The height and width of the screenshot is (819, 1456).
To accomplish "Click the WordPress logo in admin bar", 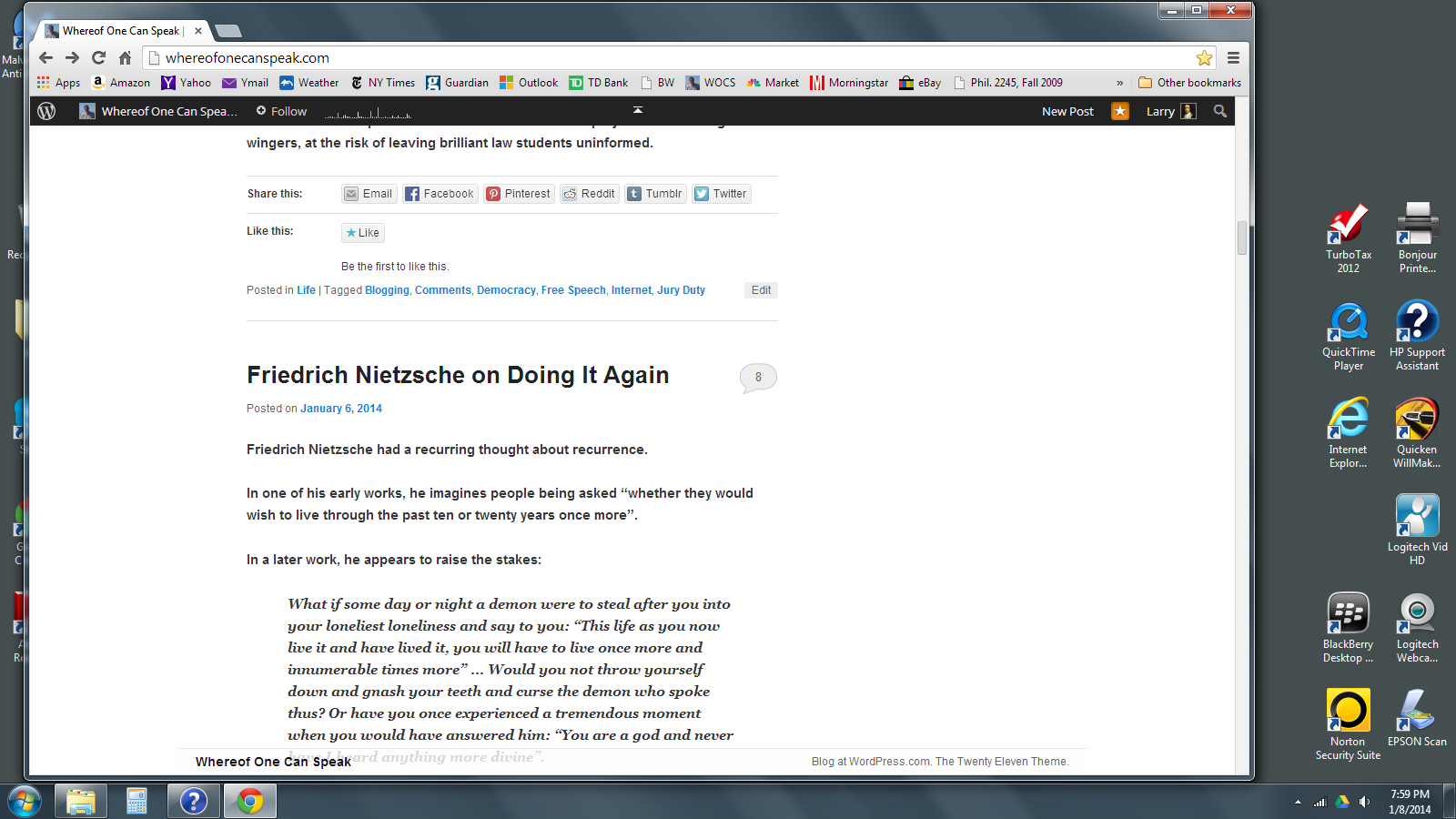I will point(46,111).
